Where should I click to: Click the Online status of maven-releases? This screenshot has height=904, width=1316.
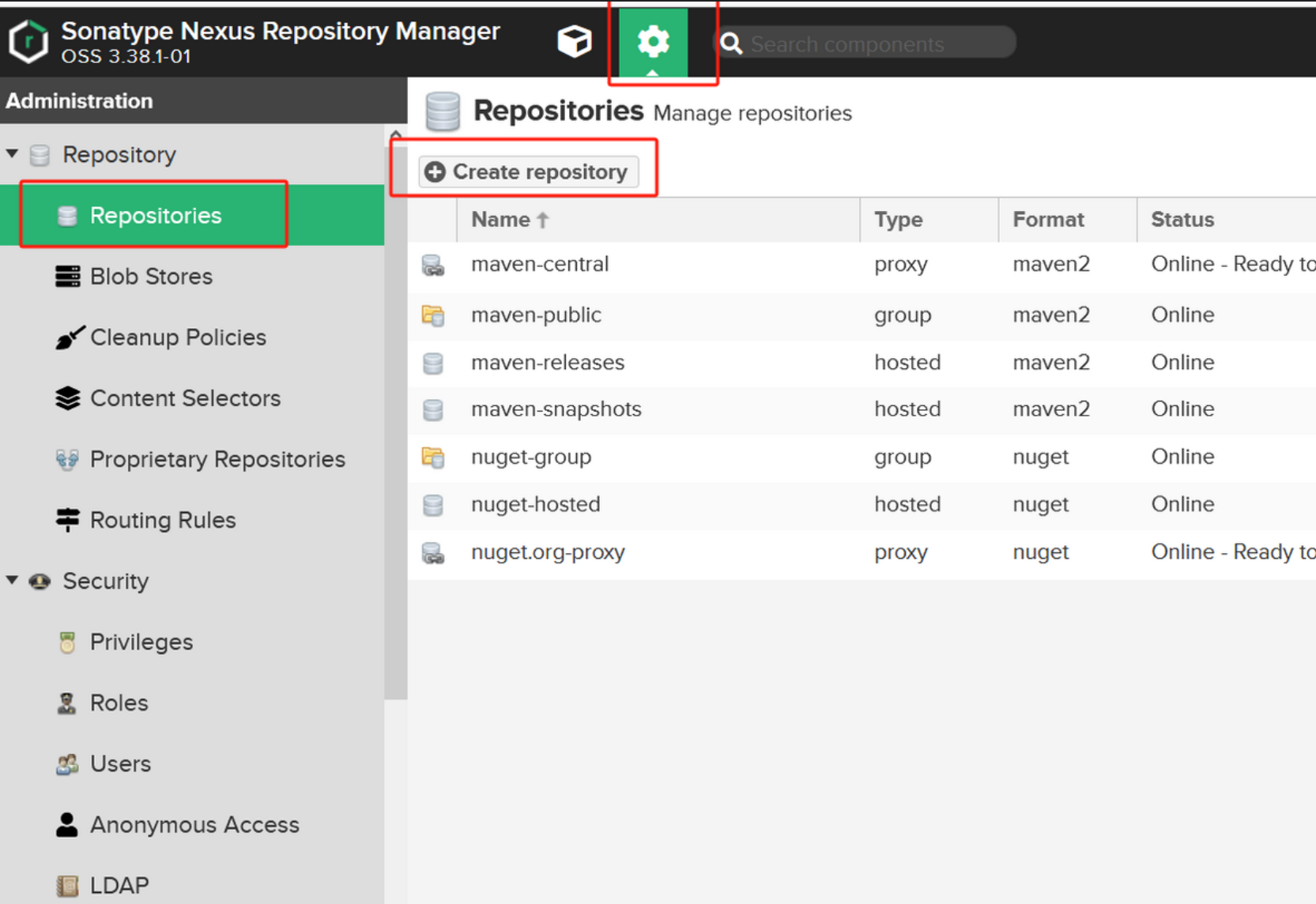tap(1182, 362)
